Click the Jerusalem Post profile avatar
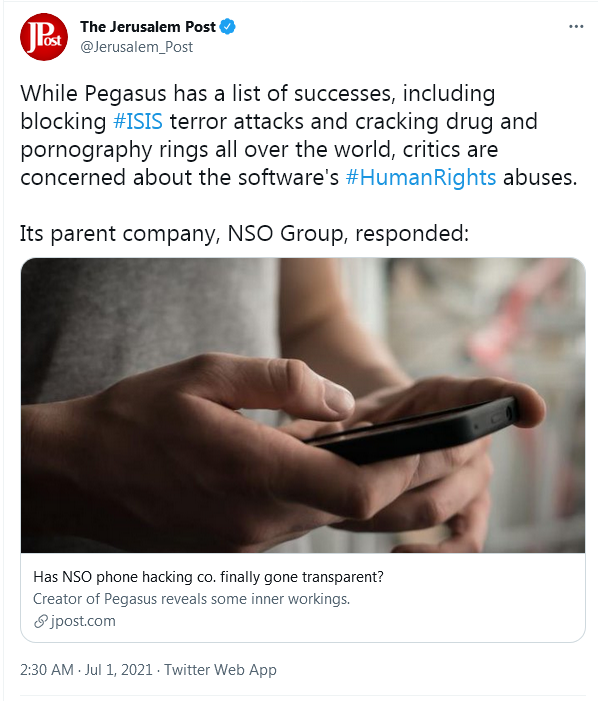This screenshot has height=701, width=598. pyautogui.click(x=44, y=37)
